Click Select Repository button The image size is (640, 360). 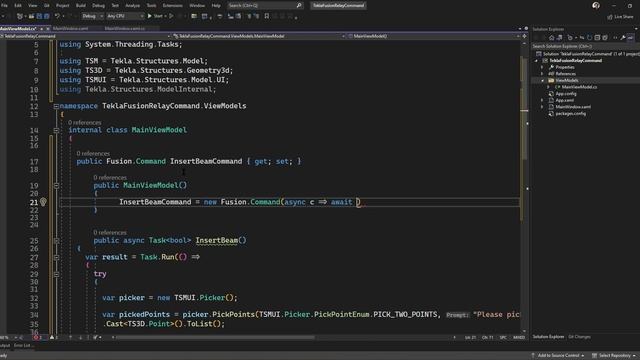click(614, 356)
